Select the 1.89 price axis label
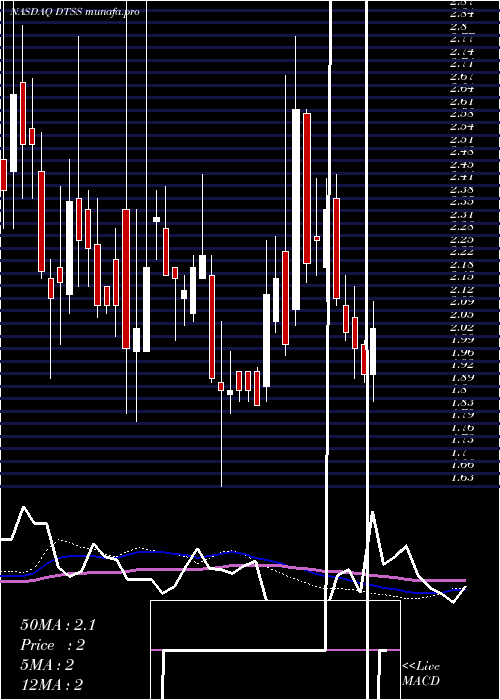This screenshot has height=700, width=500. click(x=462, y=377)
